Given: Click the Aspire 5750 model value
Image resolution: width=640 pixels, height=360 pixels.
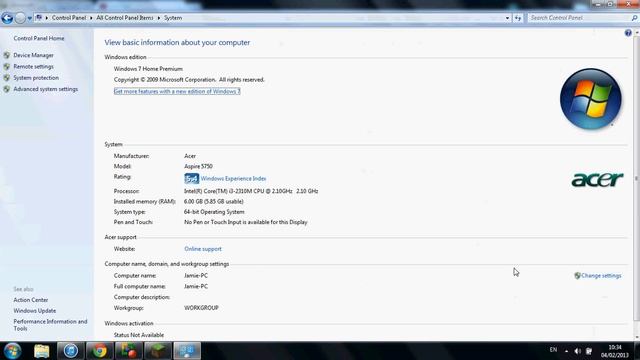Looking at the screenshot, I should (198, 167).
